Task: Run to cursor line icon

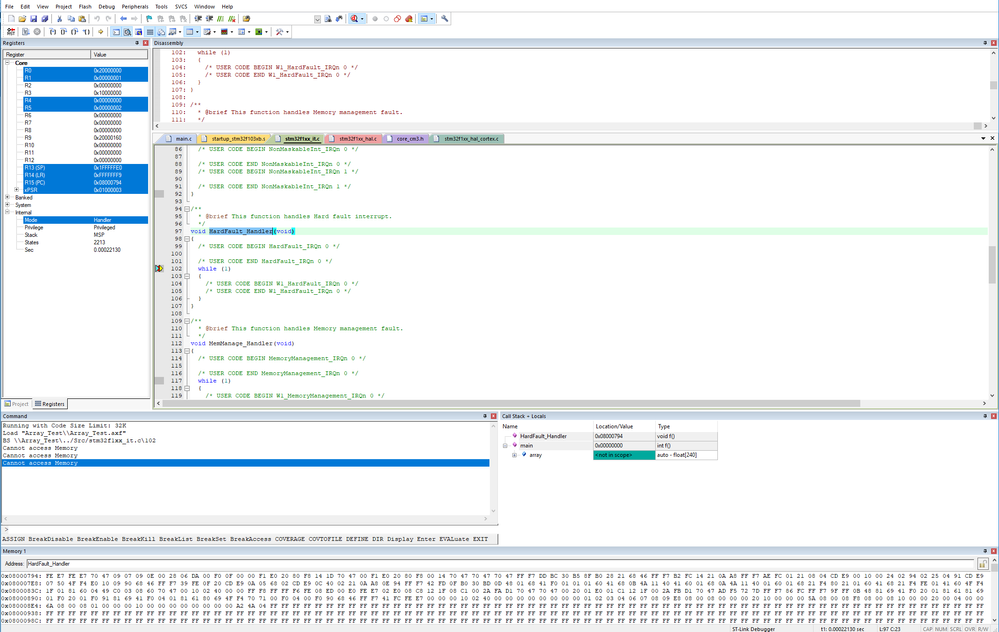Action: click(86, 32)
